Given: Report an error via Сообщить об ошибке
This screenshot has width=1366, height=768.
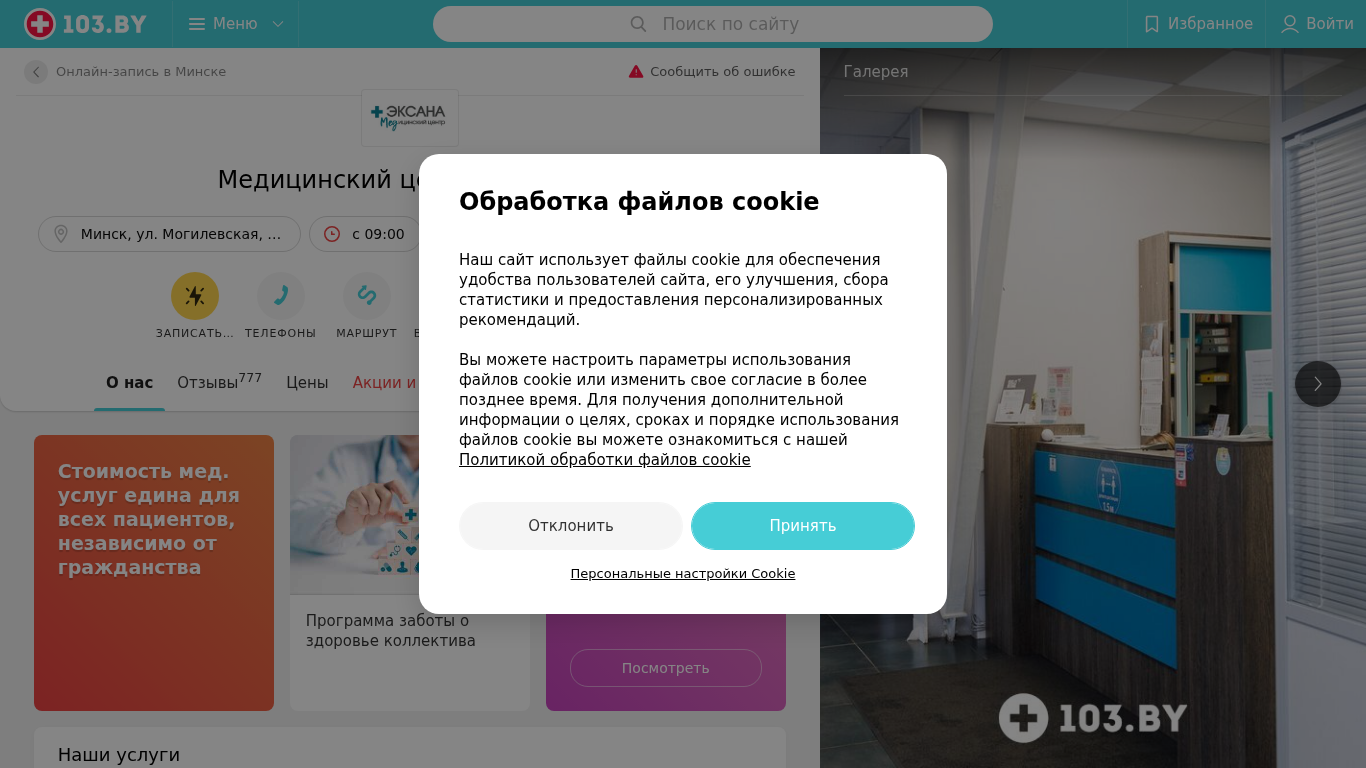Looking at the screenshot, I should click(x=712, y=72).
